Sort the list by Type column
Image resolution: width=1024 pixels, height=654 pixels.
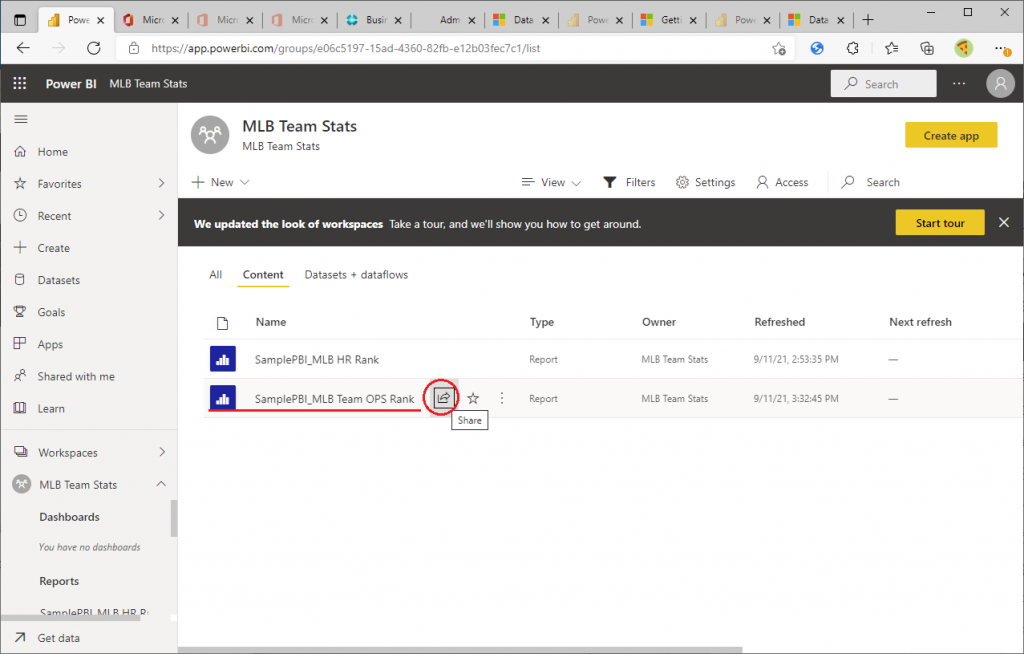542,322
